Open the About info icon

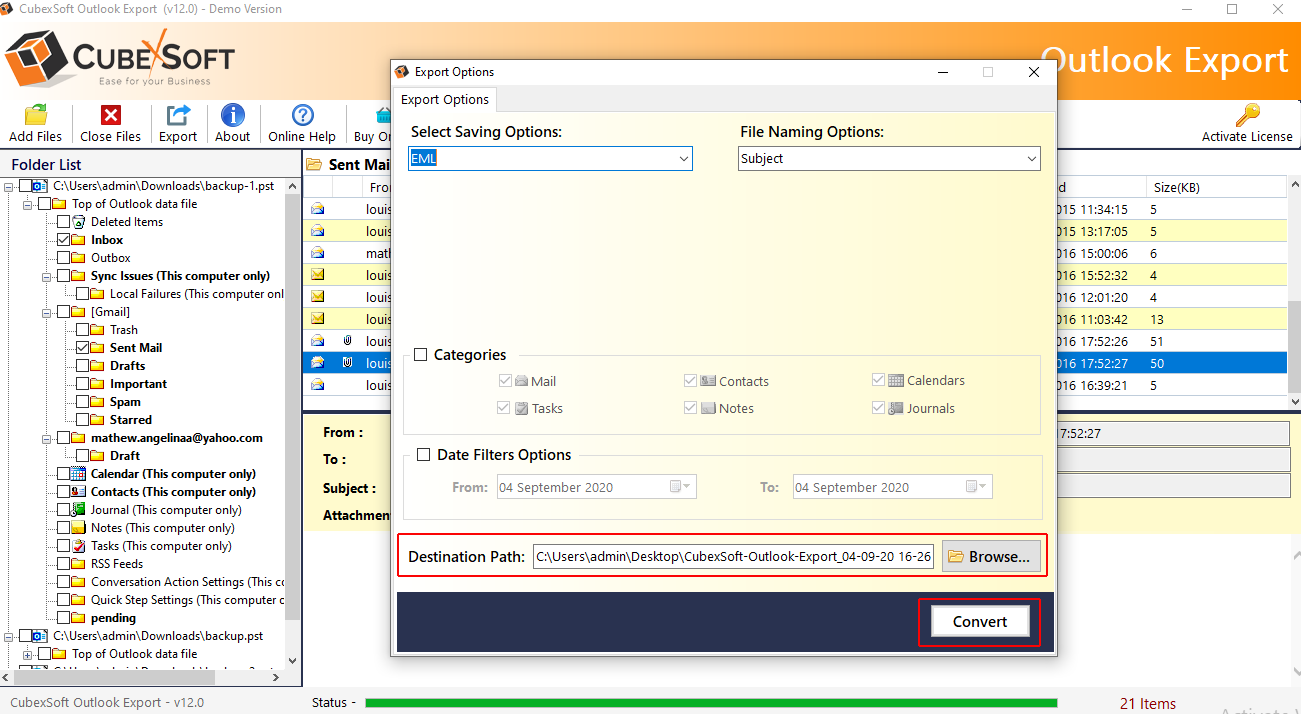point(232,116)
